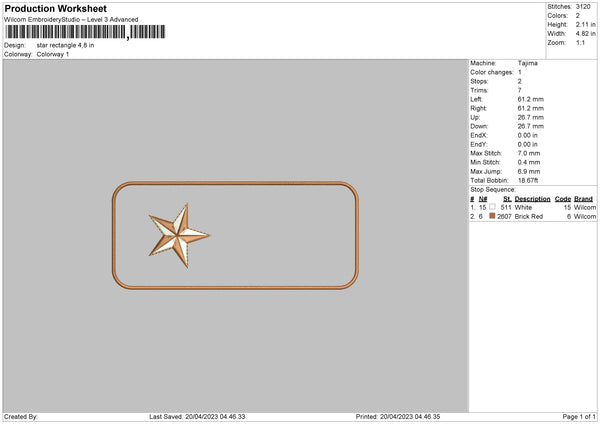Click the Max Jump value 6.9 mm

529,171
